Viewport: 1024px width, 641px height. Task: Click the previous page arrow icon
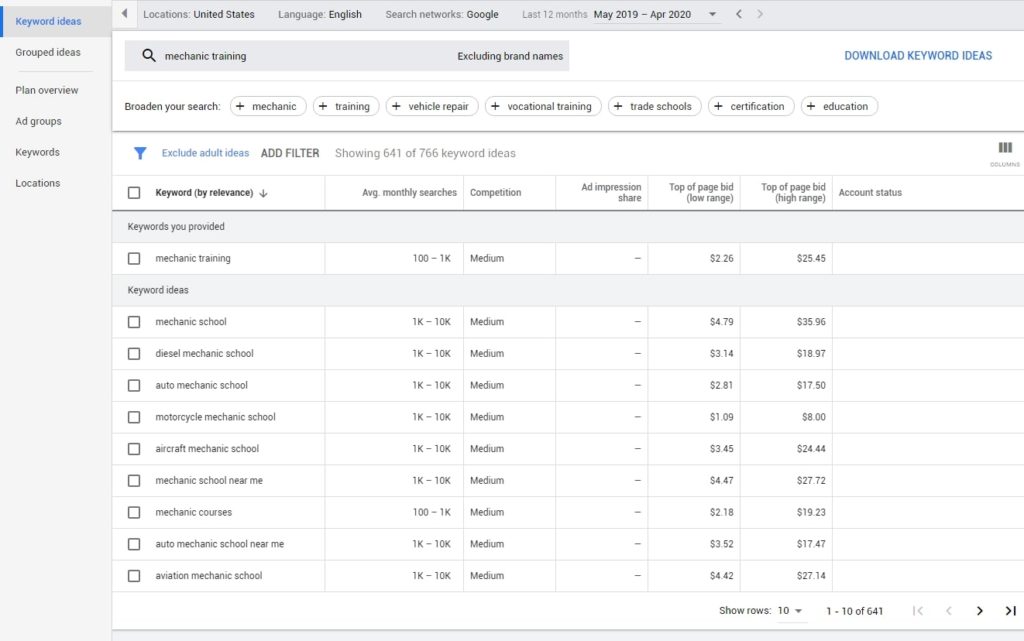pyautogui.click(x=948, y=610)
